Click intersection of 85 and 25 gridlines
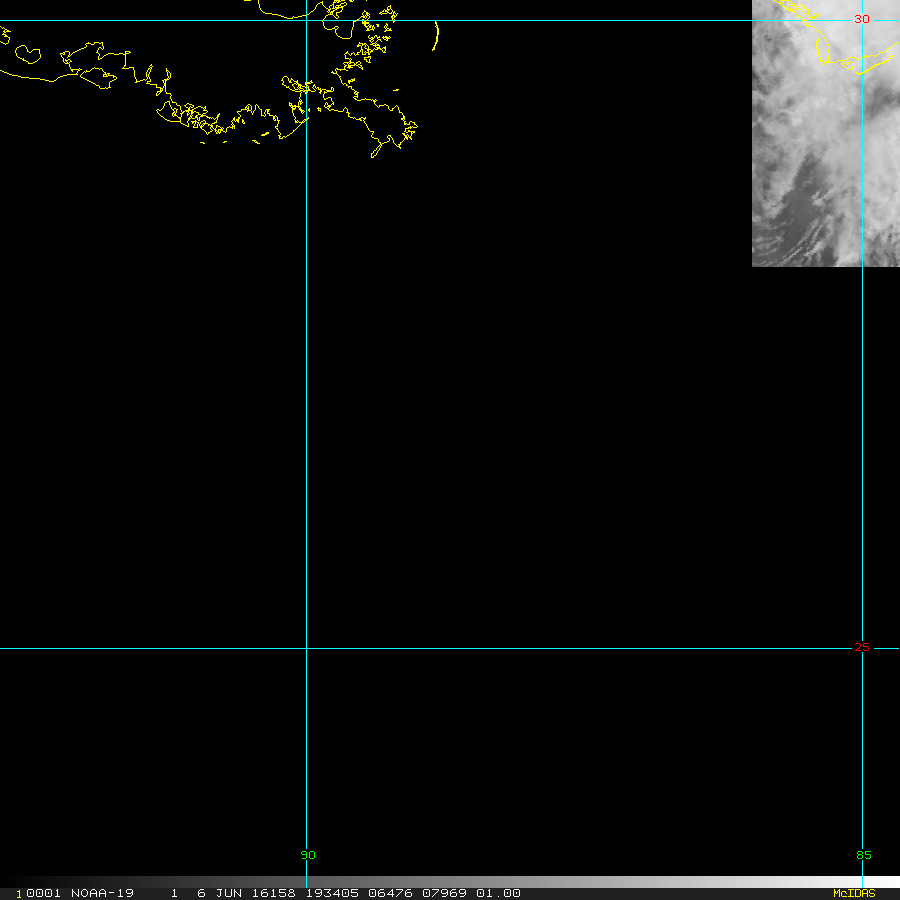This screenshot has height=900, width=900. click(862, 648)
